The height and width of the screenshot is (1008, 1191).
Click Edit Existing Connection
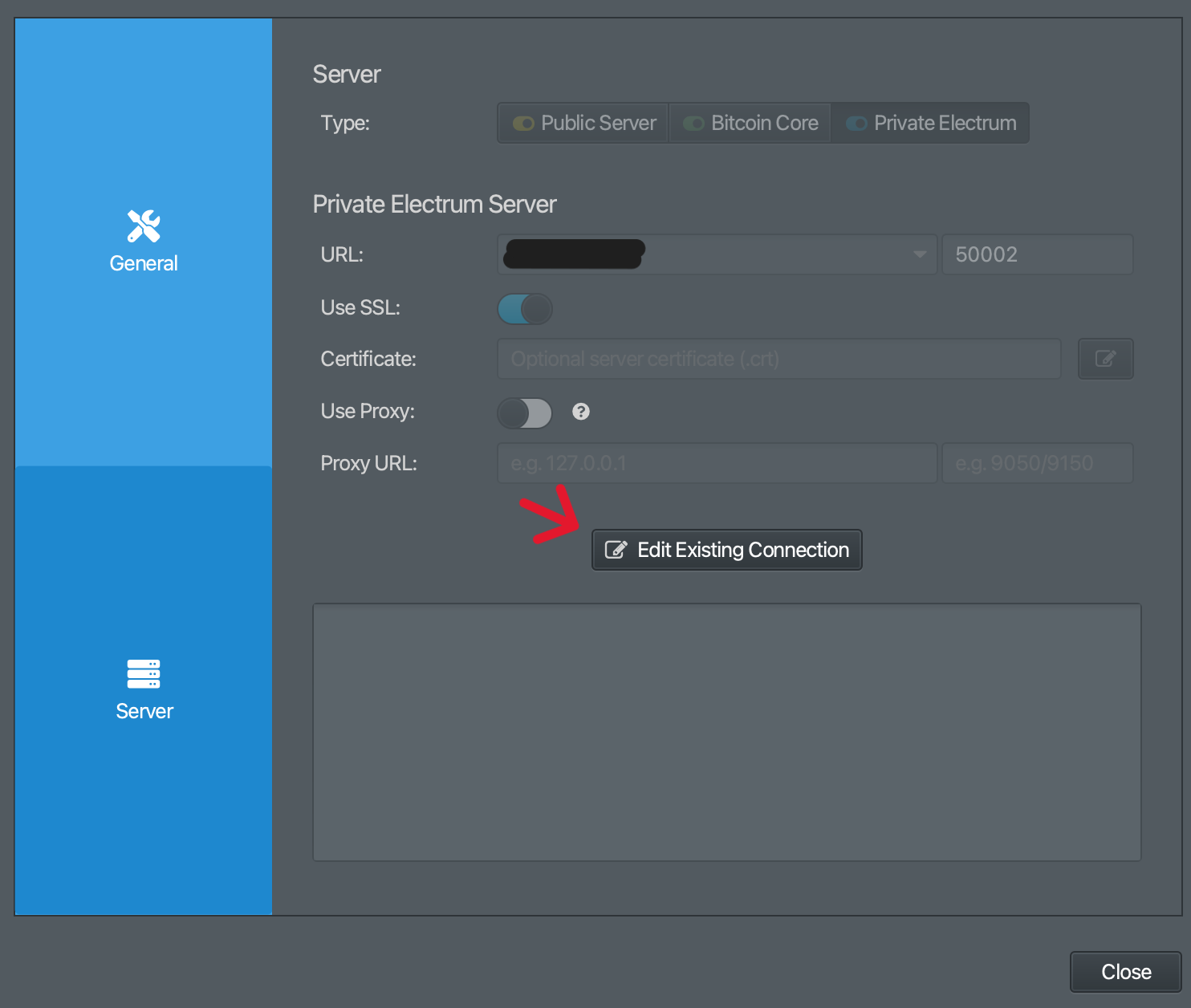tap(726, 549)
